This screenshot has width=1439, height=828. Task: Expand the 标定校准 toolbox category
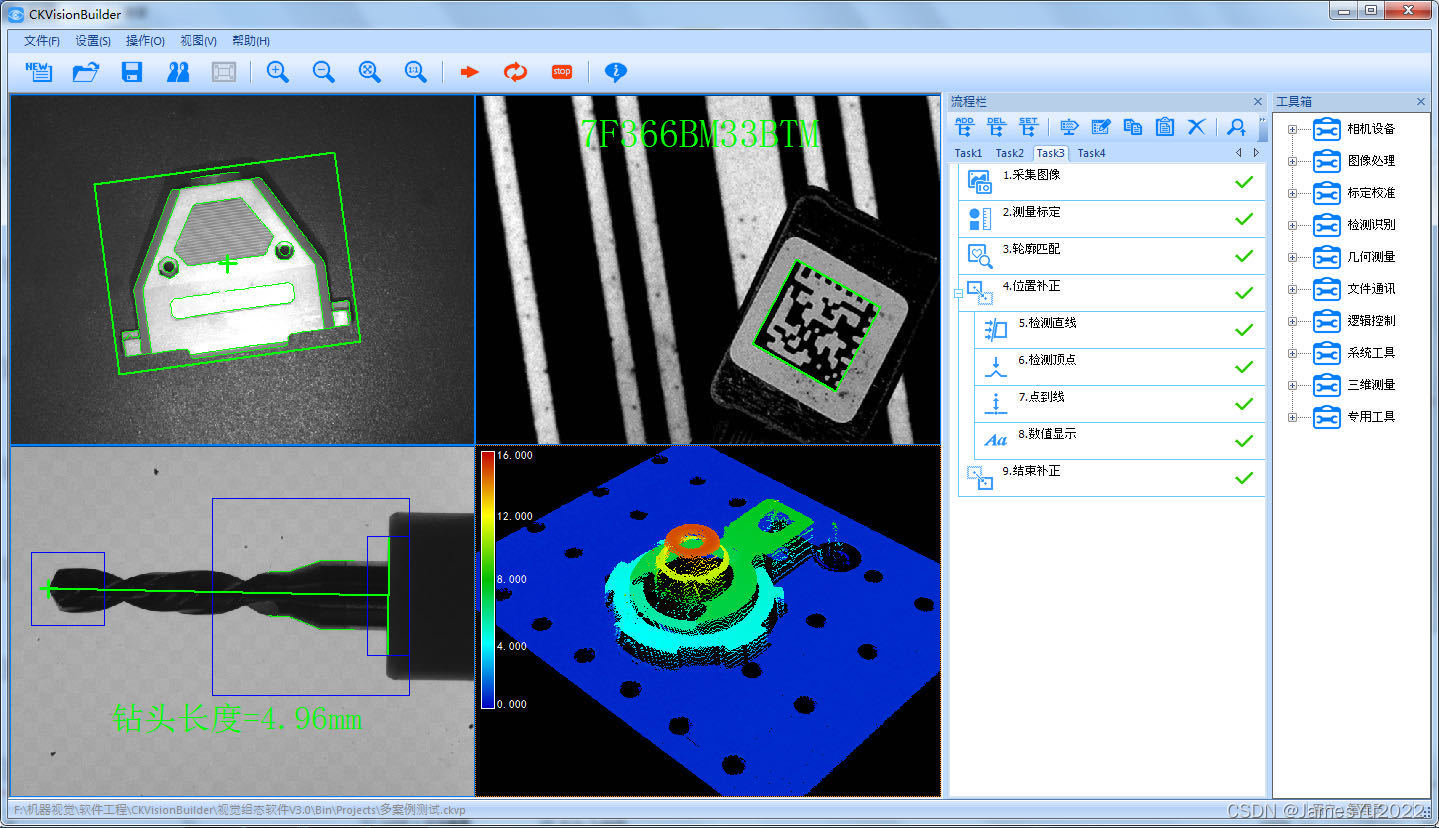[1292, 193]
